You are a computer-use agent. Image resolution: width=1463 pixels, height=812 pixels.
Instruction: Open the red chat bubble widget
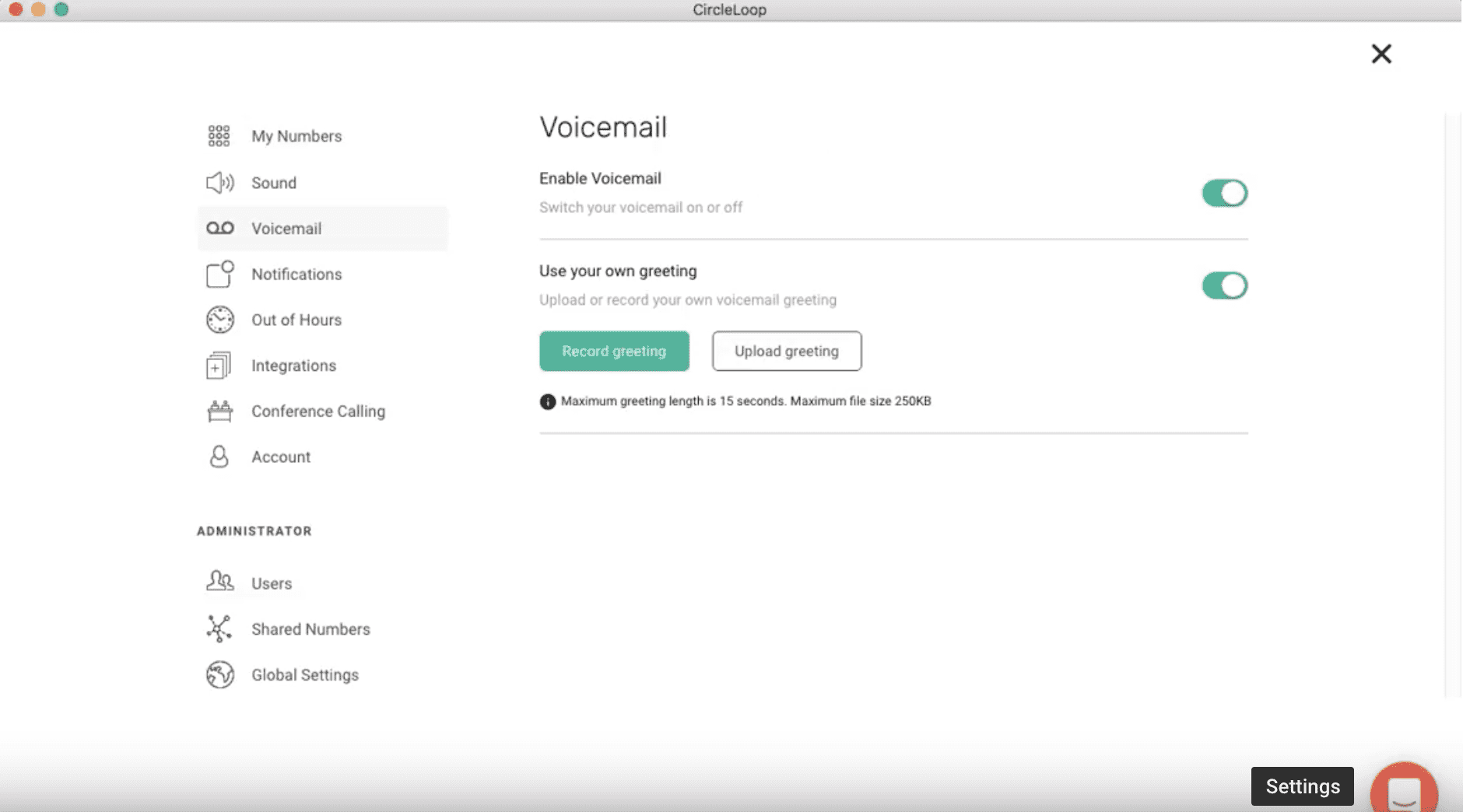pos(1403,789)
